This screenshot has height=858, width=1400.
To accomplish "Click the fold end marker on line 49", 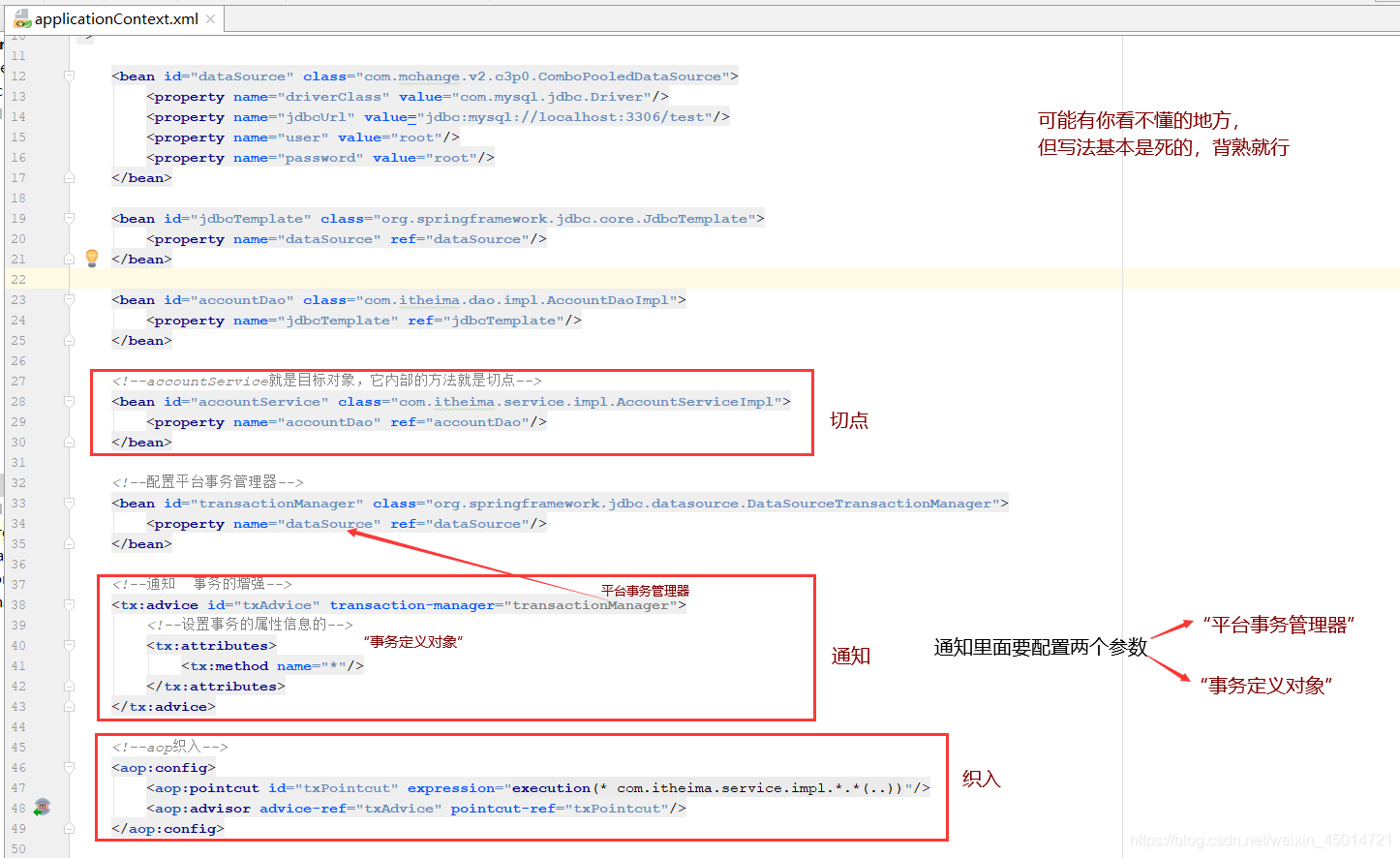I will [x=69, y=828].
